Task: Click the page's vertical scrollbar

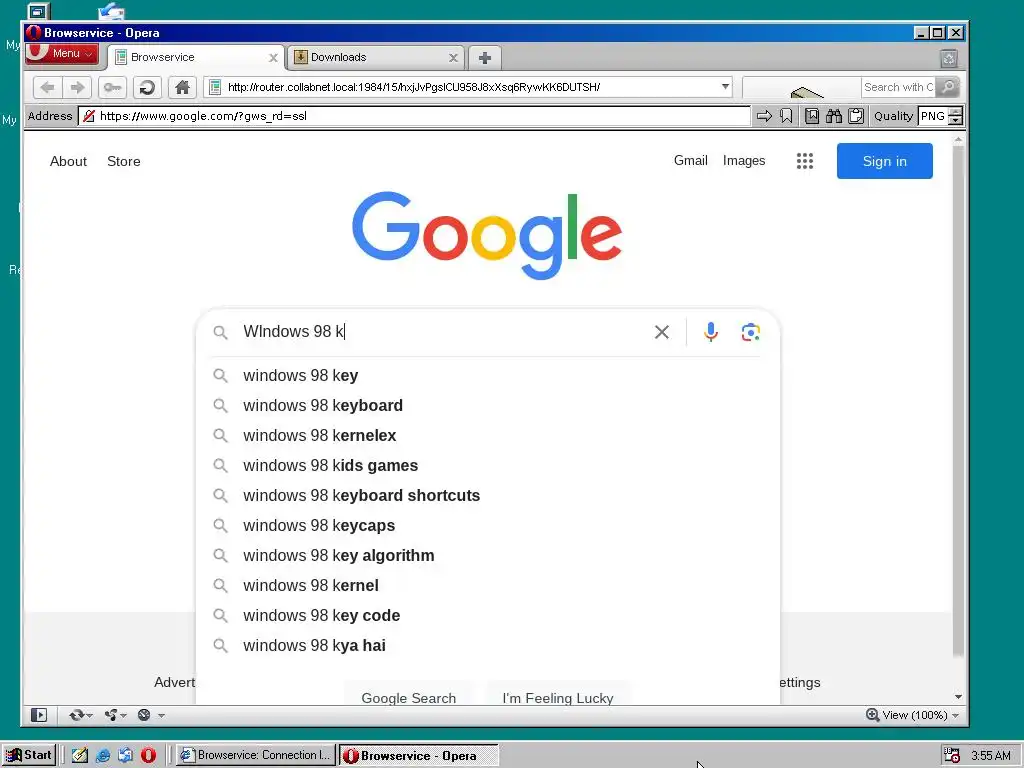Action: click(958, 401)
